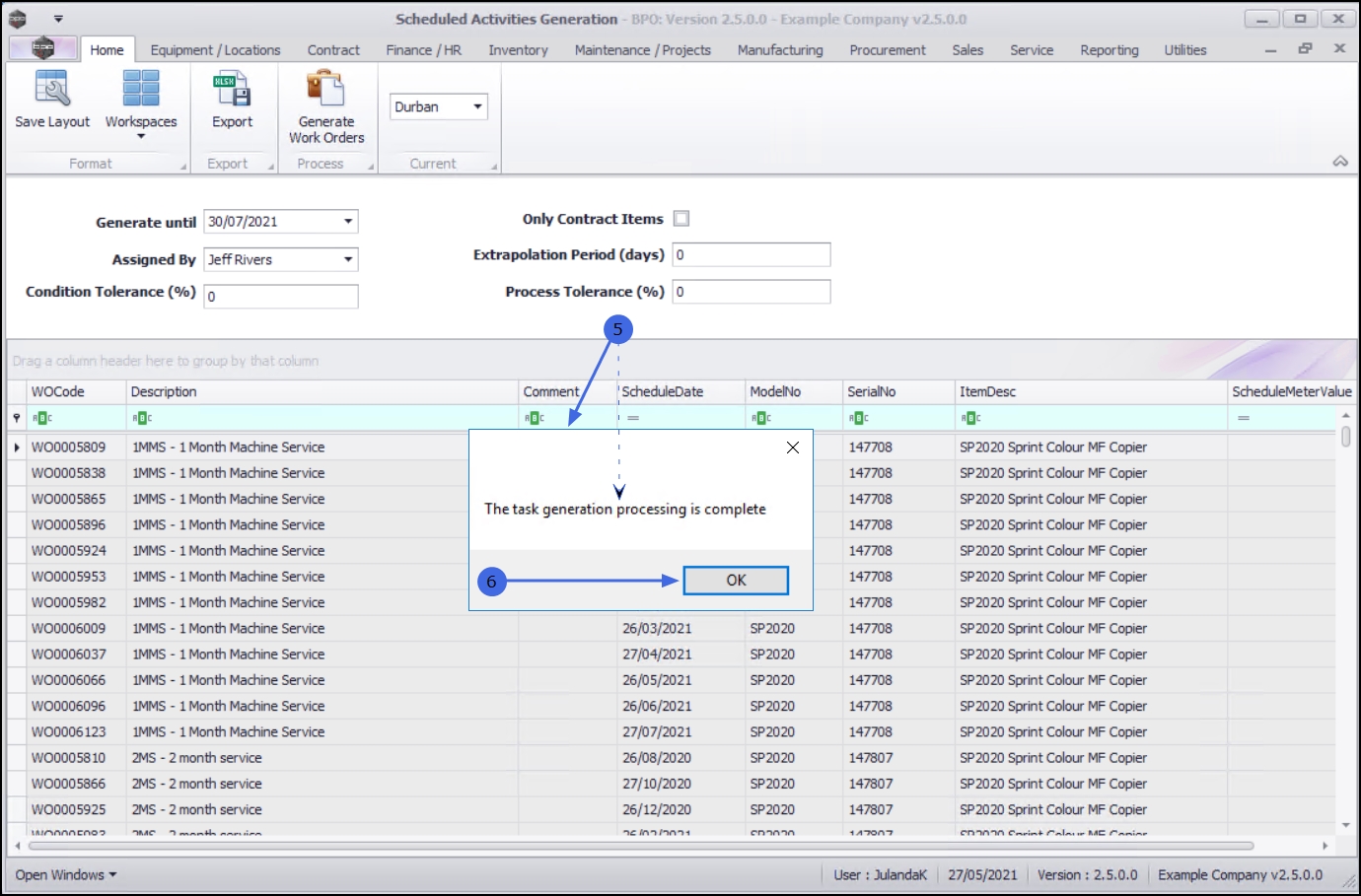Collapse the ribbon with the chevron icon

[1340, 162]
